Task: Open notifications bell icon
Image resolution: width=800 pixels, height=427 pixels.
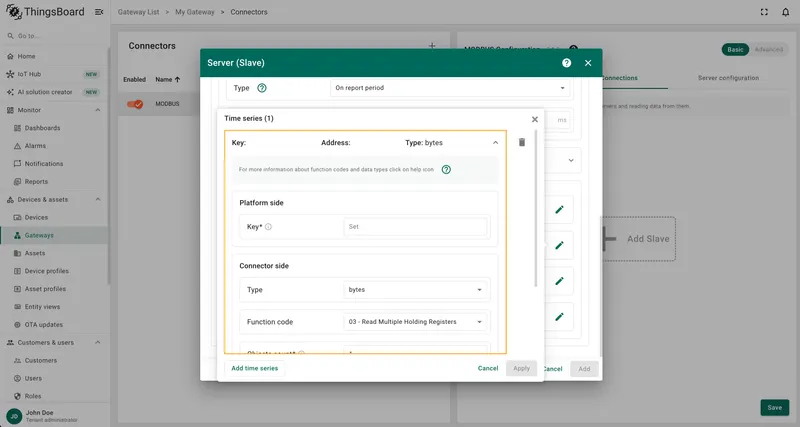Action: 785,12
